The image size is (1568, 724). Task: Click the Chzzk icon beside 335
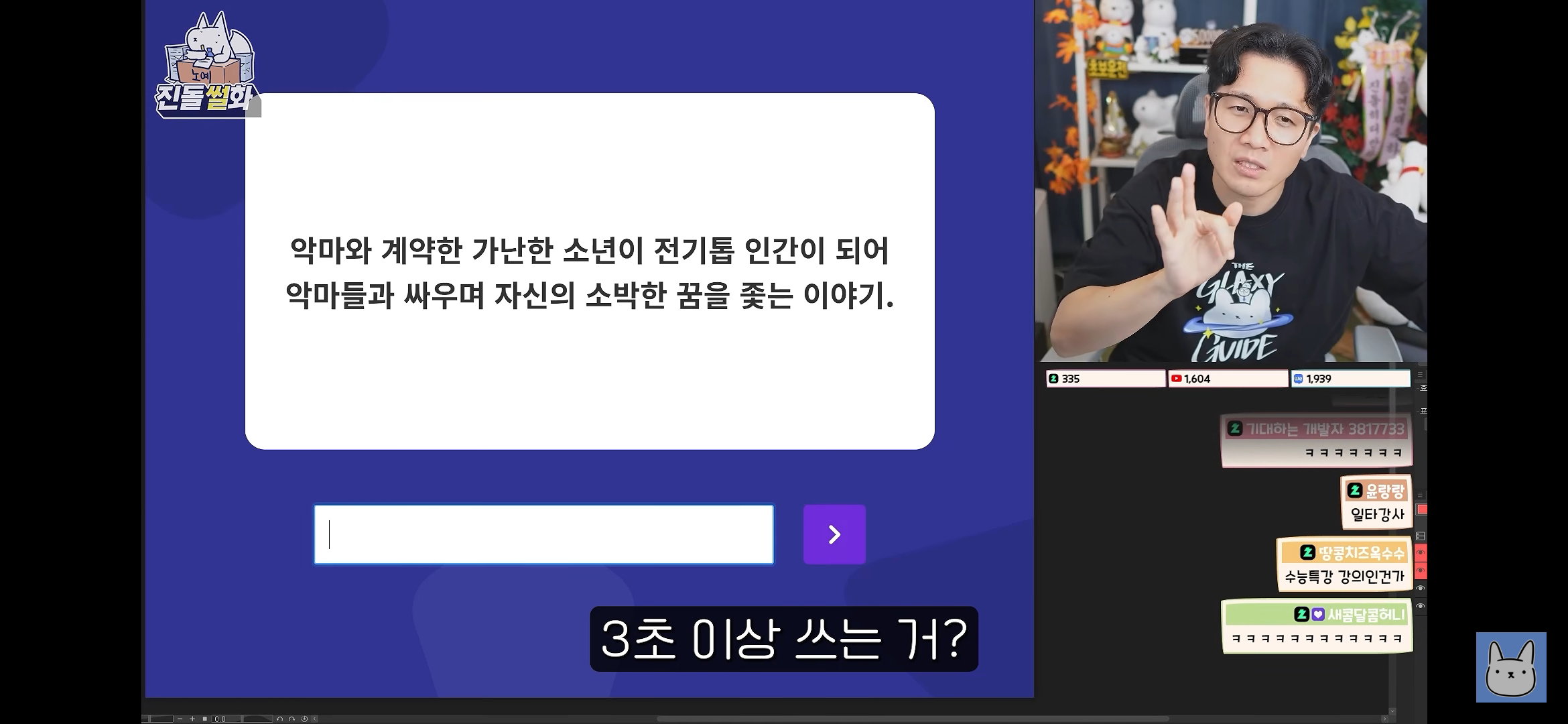click(1053, 379)
